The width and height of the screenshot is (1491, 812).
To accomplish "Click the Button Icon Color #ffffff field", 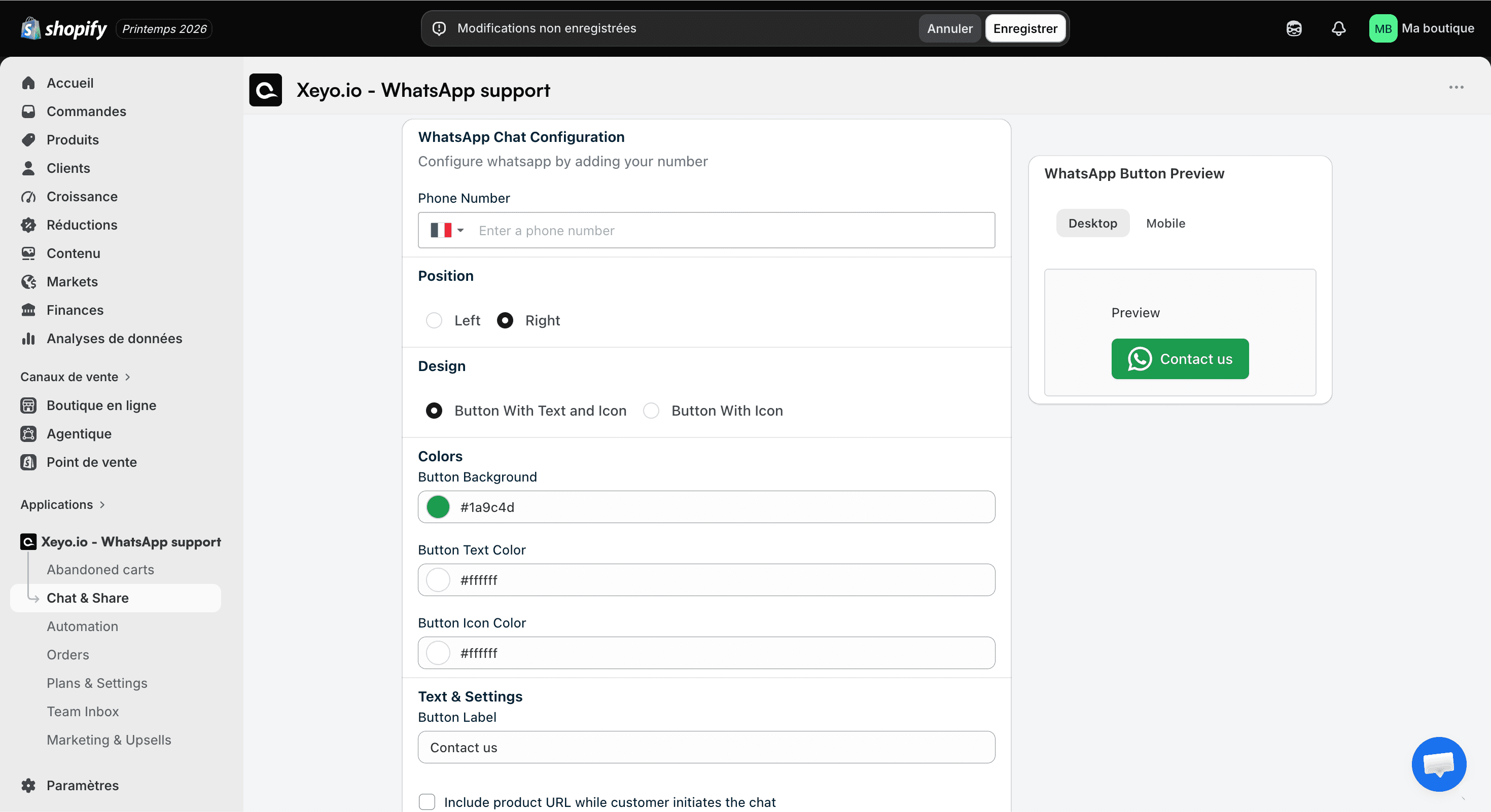I will click(706, 652).
